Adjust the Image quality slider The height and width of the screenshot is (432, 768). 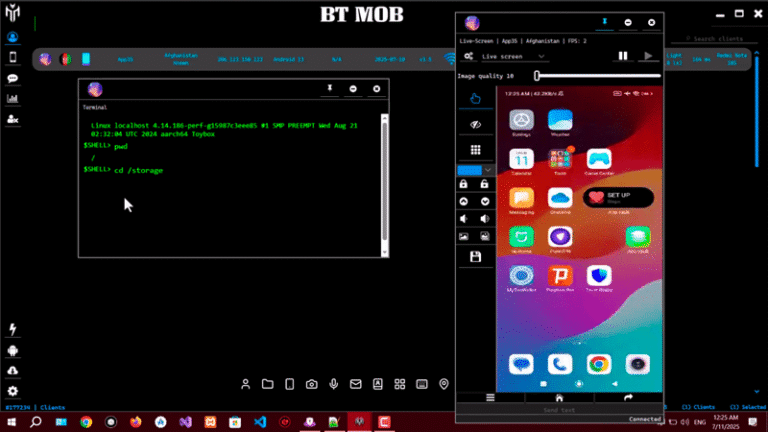[x=538, y=76]
